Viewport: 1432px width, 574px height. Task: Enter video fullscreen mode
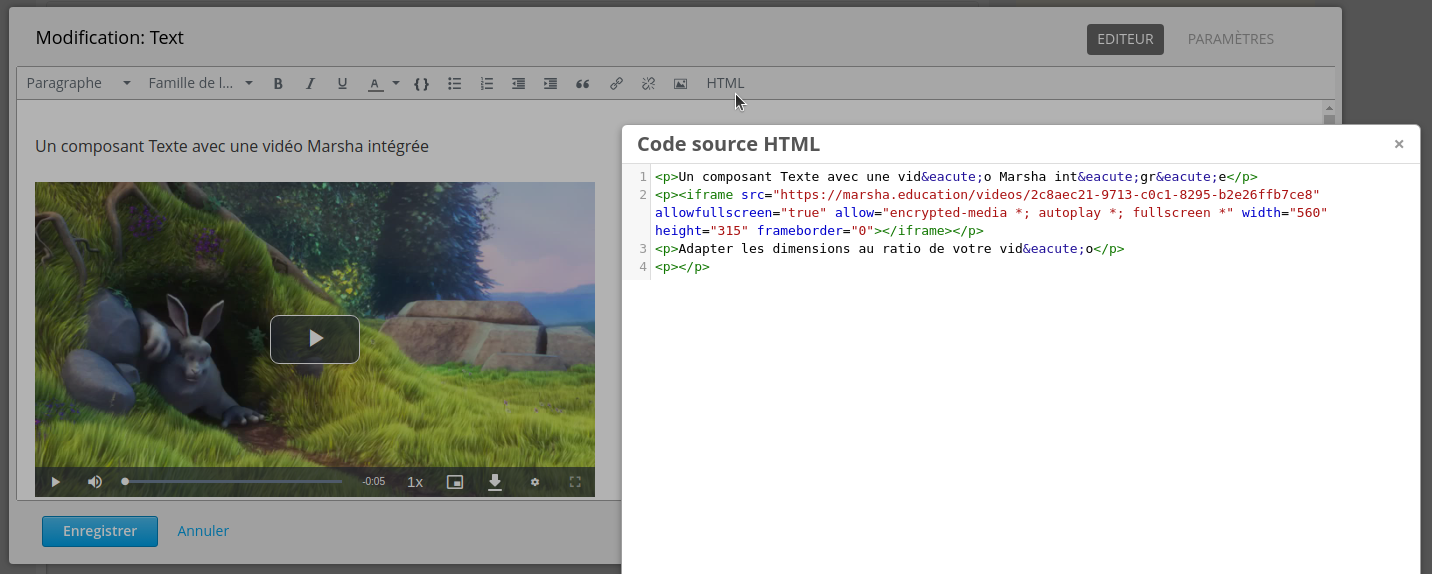[575, 482]
